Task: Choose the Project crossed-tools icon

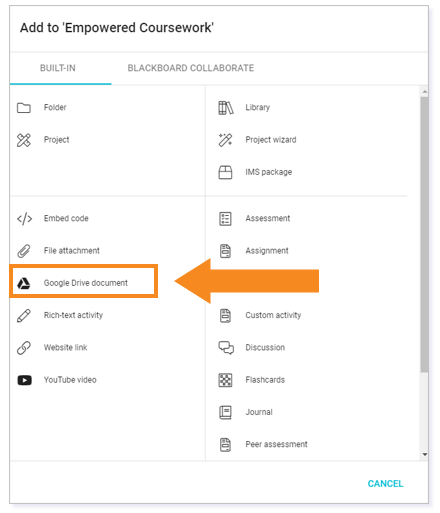Action: click(x=24, y=140)
